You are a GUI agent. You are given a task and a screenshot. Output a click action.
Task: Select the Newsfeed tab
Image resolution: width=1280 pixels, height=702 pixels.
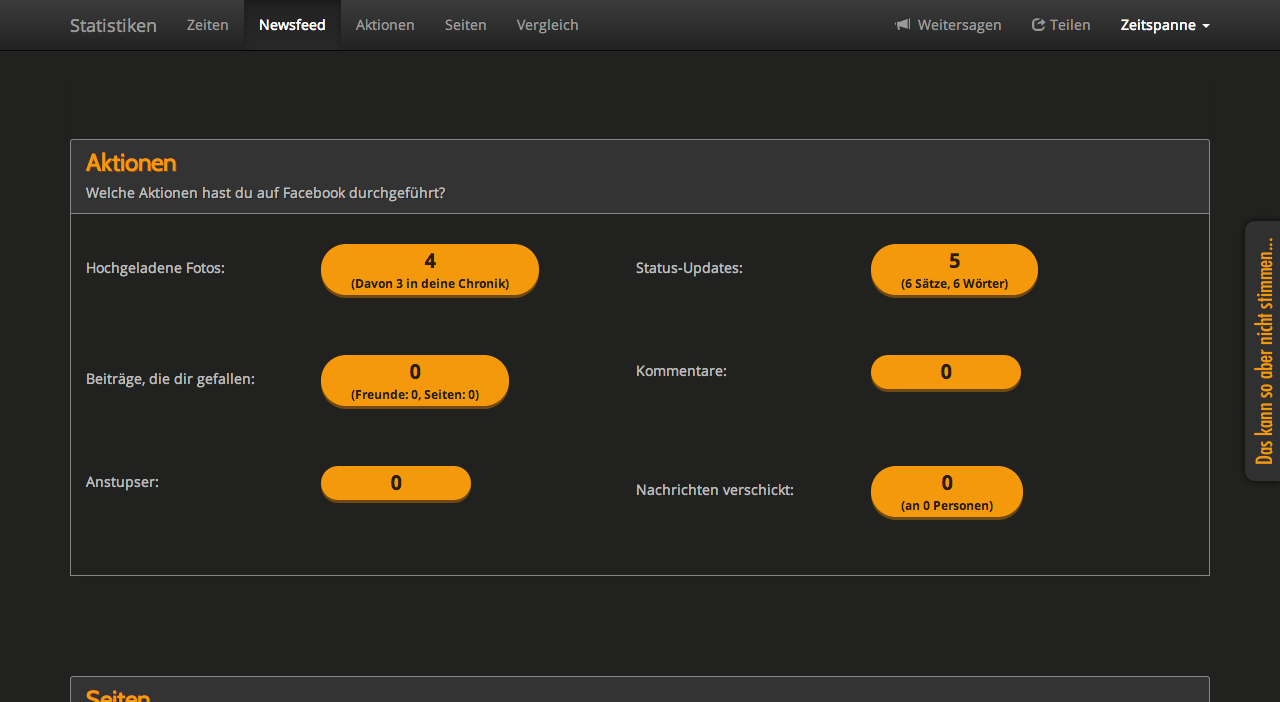(x=292, y=25)
